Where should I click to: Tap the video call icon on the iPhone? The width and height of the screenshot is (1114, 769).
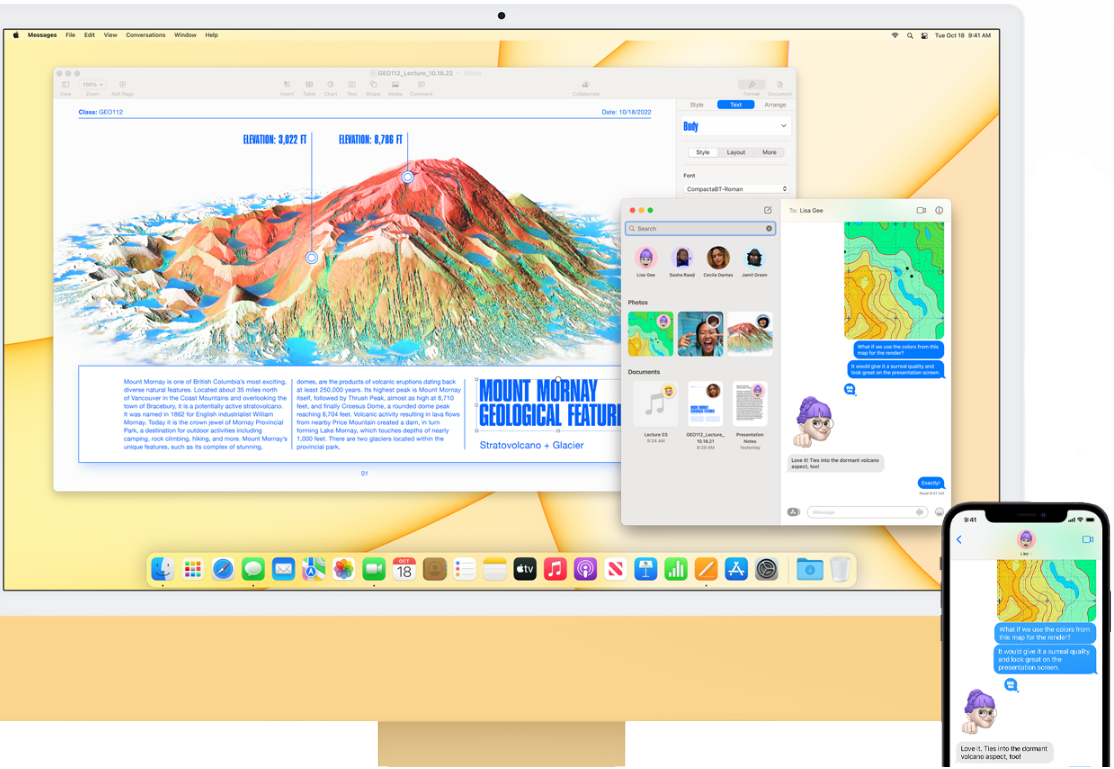click(1087, 539)
